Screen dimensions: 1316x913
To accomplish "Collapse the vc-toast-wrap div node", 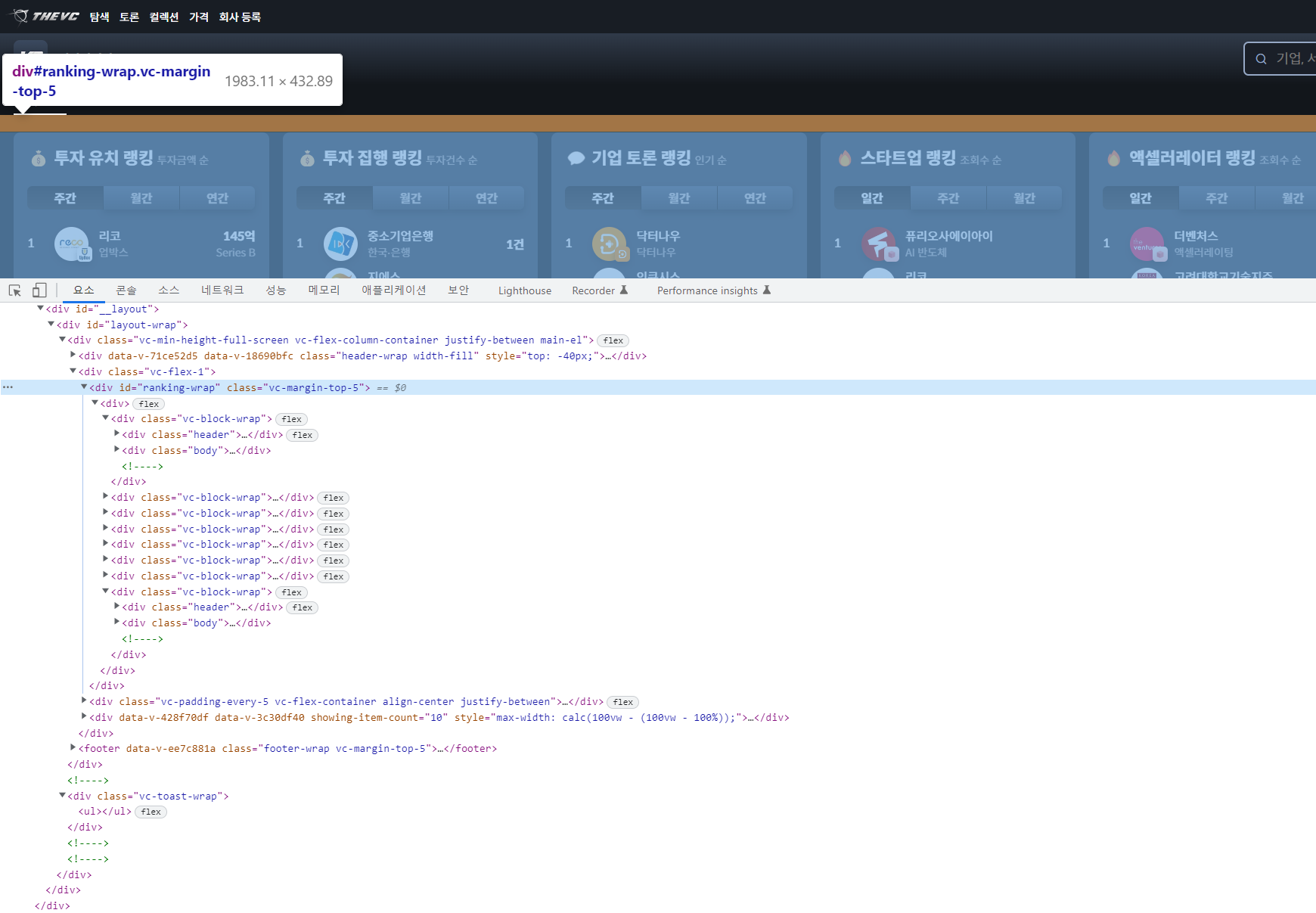I will pos(62,796).
